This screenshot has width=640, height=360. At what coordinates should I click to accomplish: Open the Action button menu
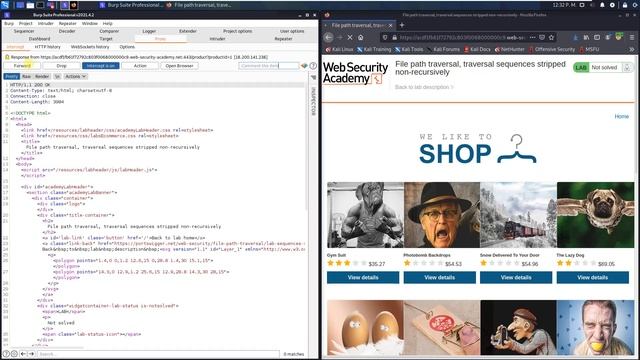[140, 66]
